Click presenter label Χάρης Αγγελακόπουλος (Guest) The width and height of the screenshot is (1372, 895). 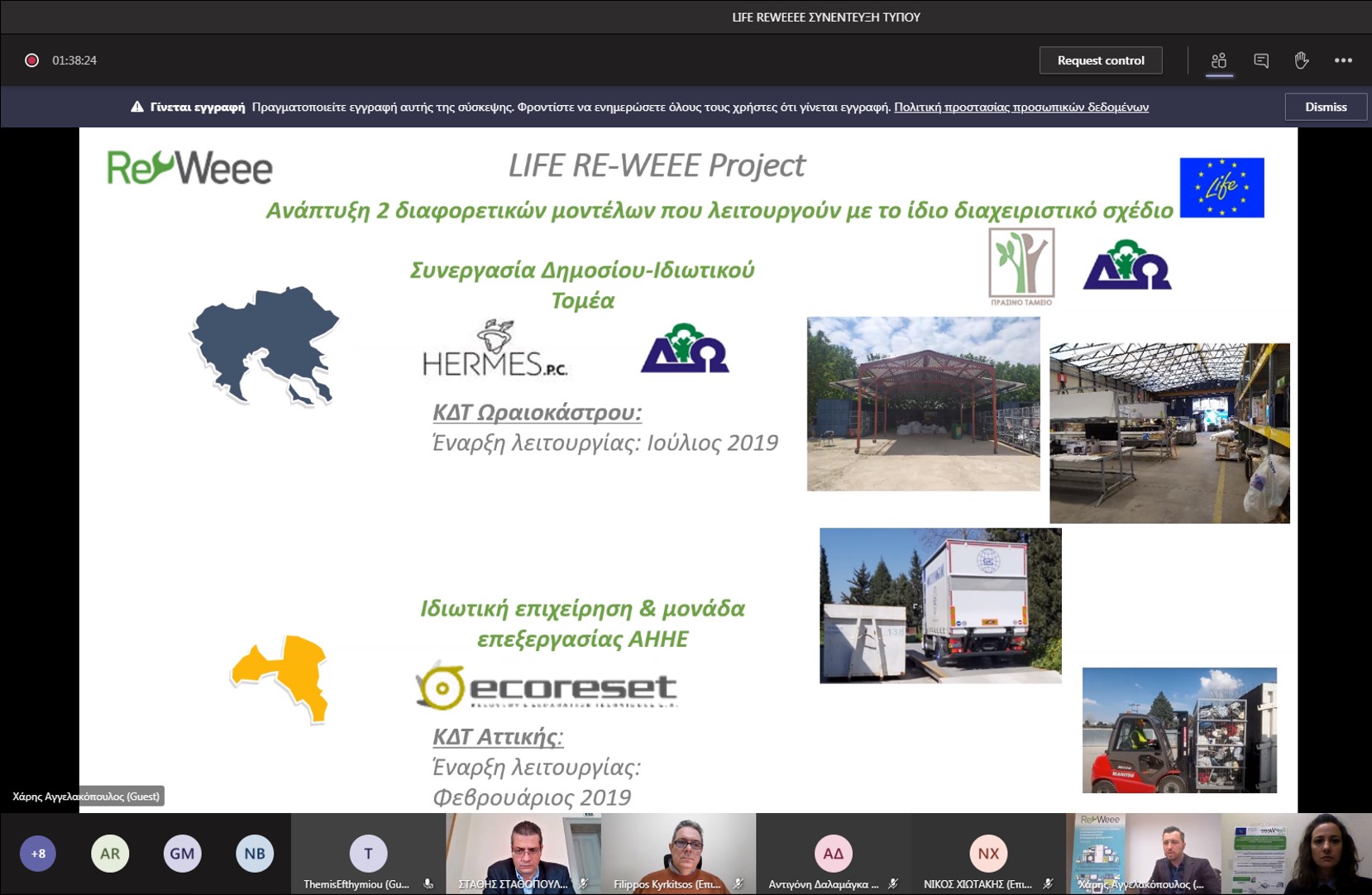(86, 797)
